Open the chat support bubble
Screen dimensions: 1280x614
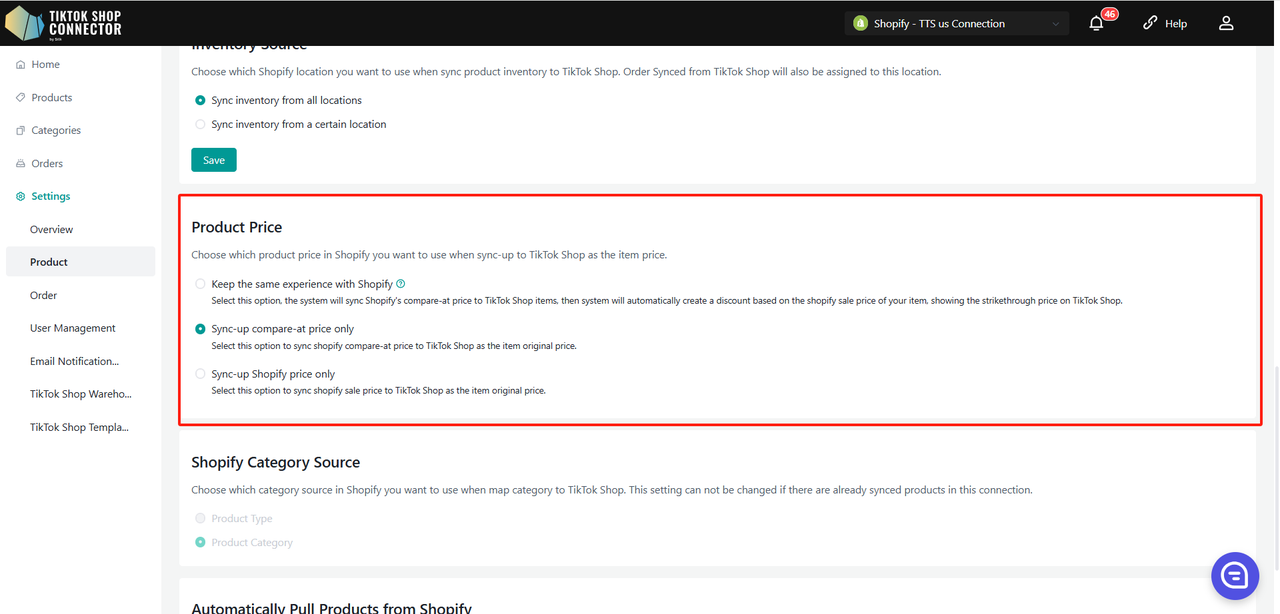coord(1234,575)
